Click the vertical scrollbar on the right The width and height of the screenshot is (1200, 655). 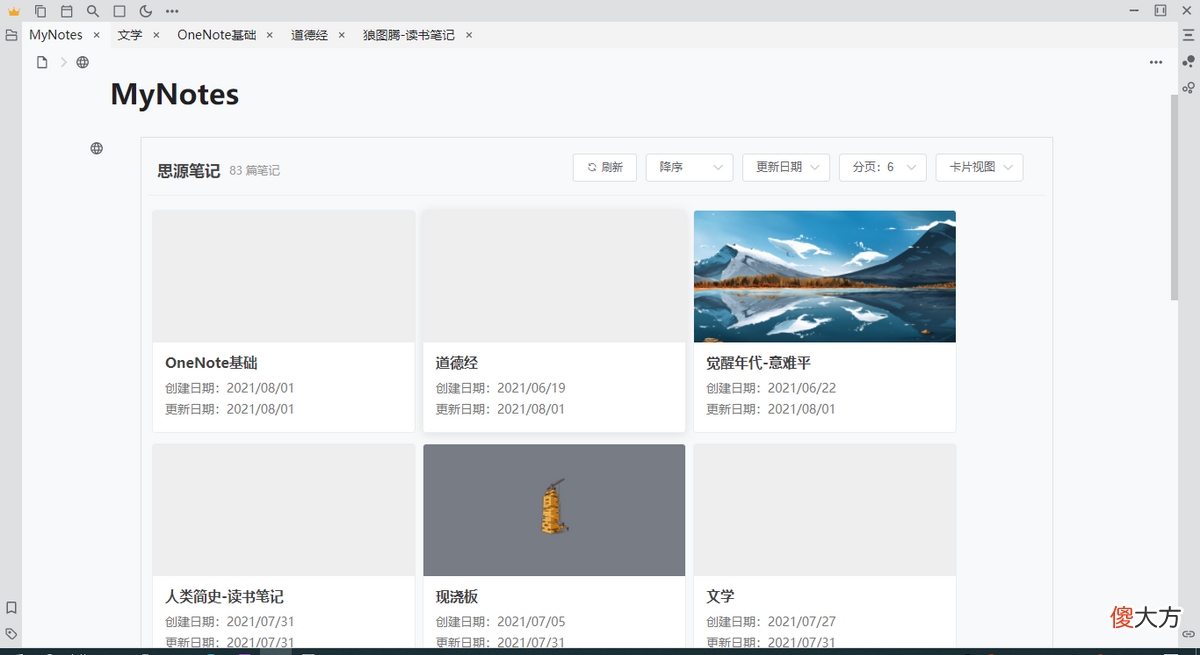1175,196
